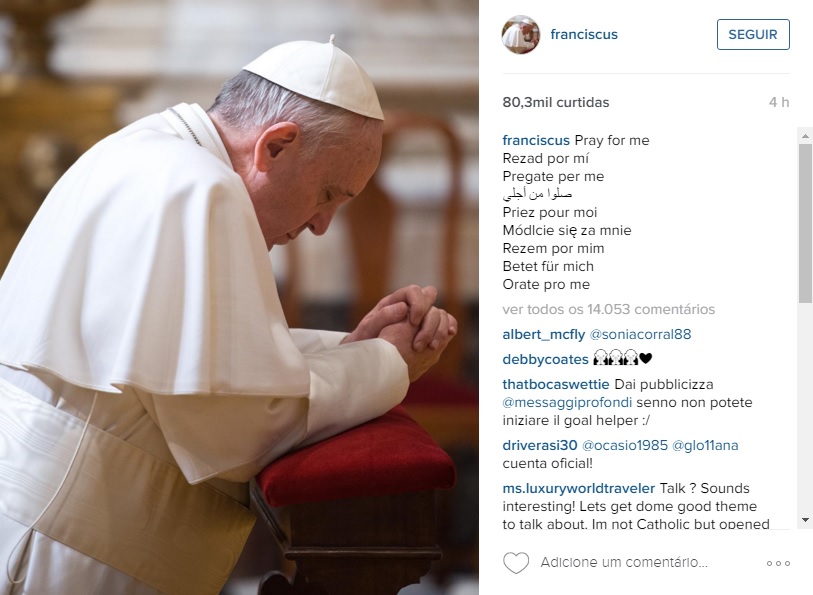Image resolution: width=813 pixels, height=595 pixels.
Task: Click the comments scrollbar thumb
Action: pyautogui.click(x=805, y=223)
